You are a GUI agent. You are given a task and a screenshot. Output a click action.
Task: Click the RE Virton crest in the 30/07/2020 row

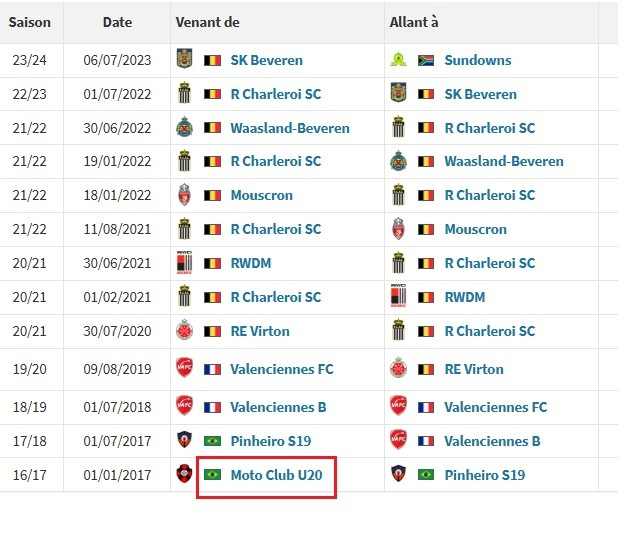[x=184, y=330]
